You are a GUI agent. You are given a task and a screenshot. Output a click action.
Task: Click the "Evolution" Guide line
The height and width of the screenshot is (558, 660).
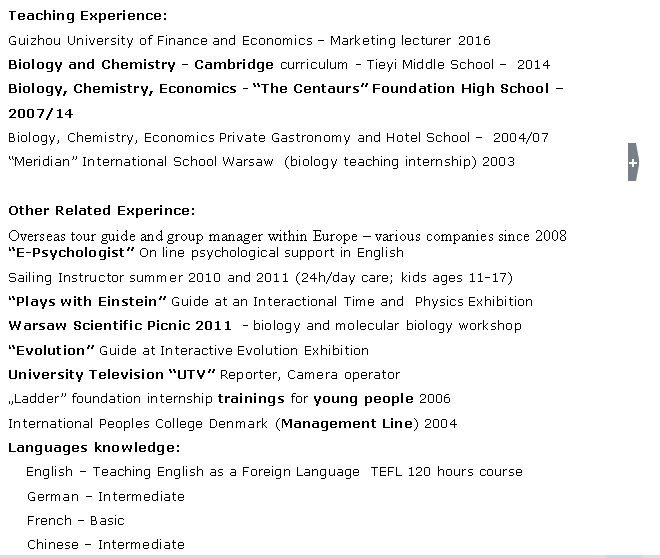188,350
